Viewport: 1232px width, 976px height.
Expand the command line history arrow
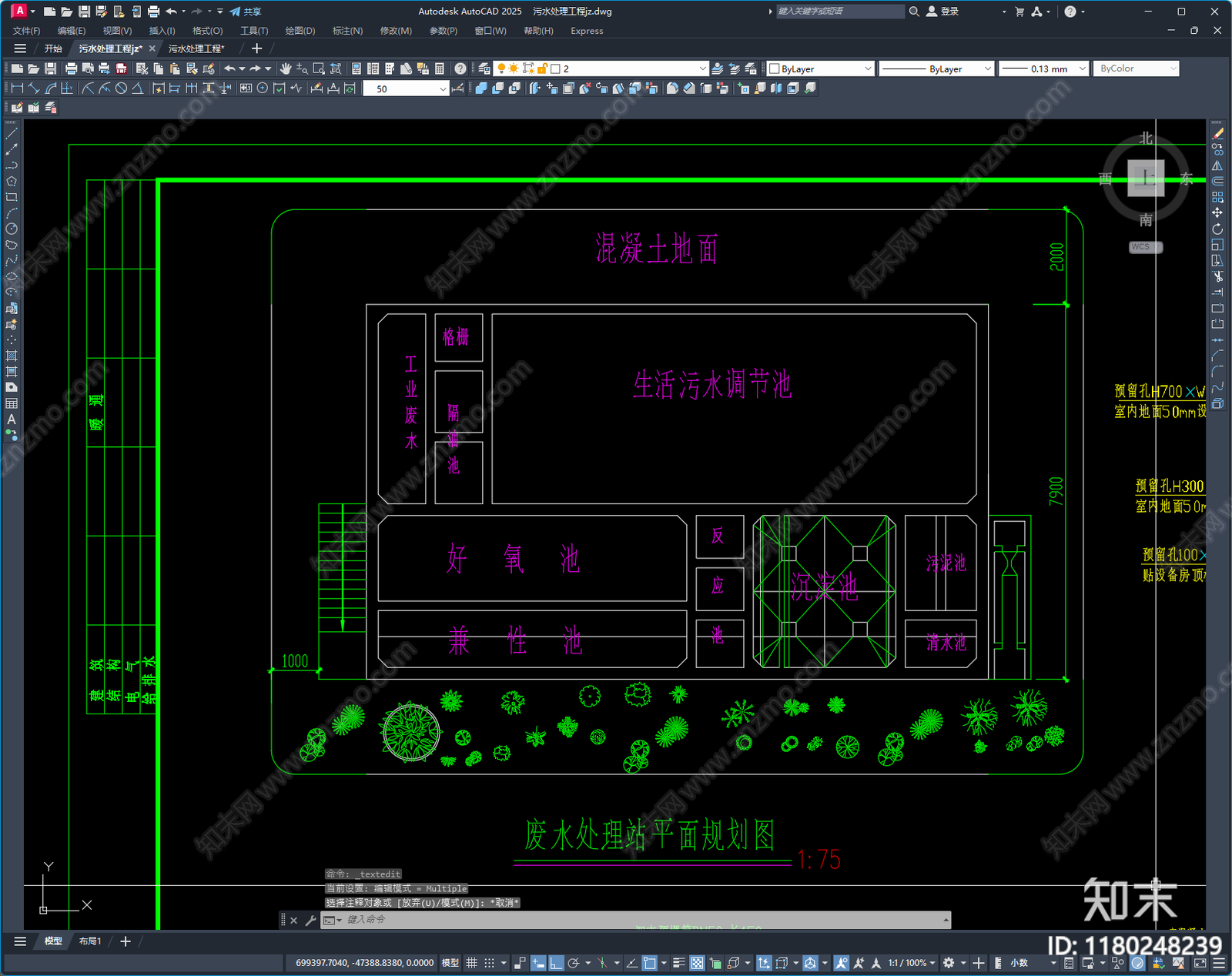coord(946,920)
